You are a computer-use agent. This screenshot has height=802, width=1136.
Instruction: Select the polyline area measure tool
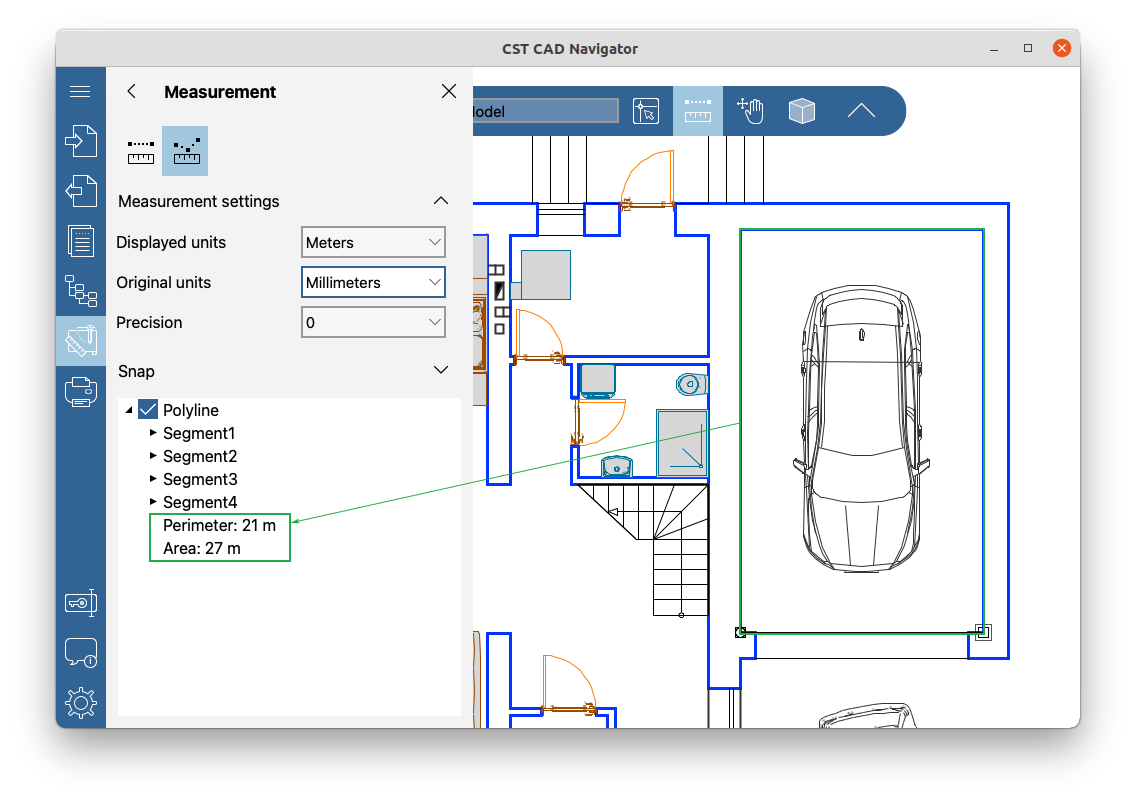point(185,151)
